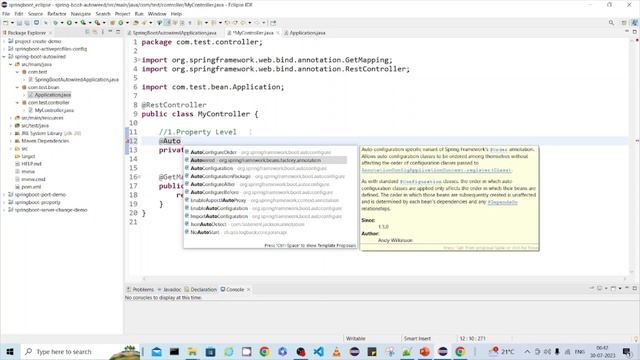This screenshot has width=640, height=360.
Task: Click the Open Console icon in the console toolbar
Action: [613, 288]
